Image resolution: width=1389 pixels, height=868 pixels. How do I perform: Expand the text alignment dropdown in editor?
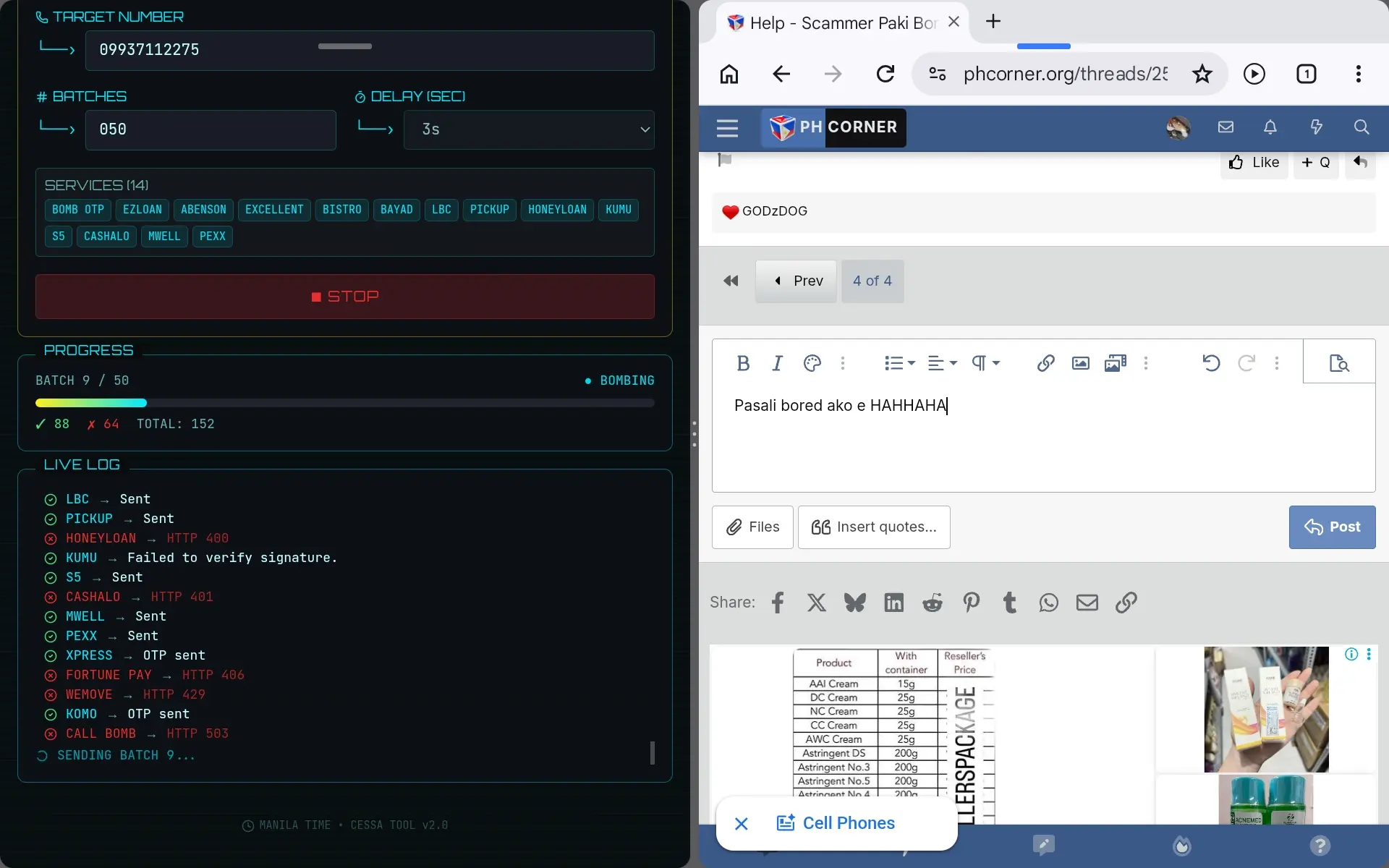(943, 363)
